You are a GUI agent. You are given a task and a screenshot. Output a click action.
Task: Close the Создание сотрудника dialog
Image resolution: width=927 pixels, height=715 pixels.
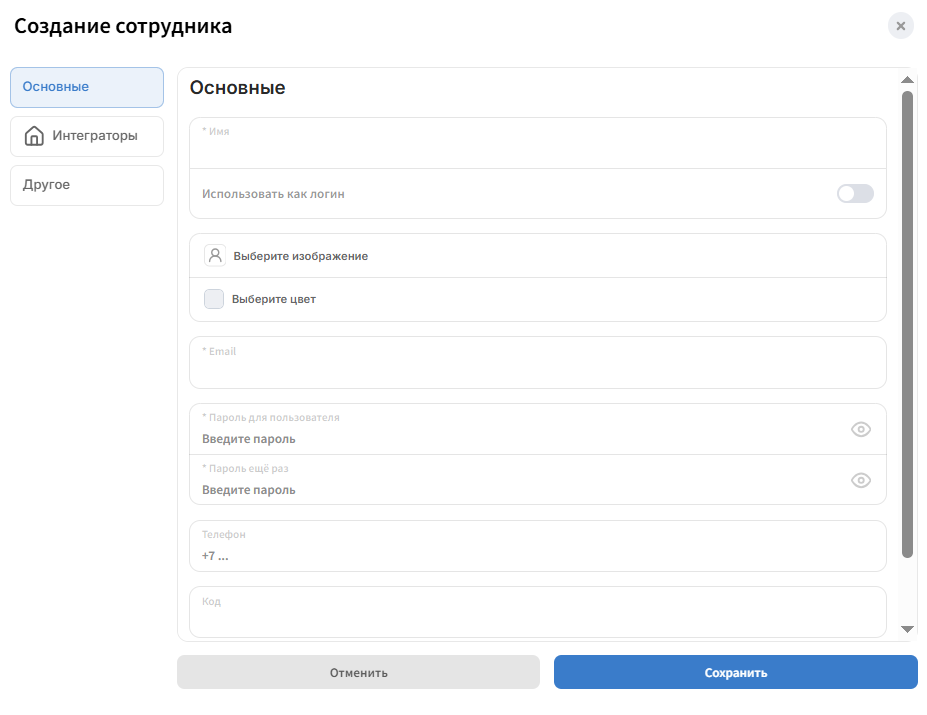(900, 26)
